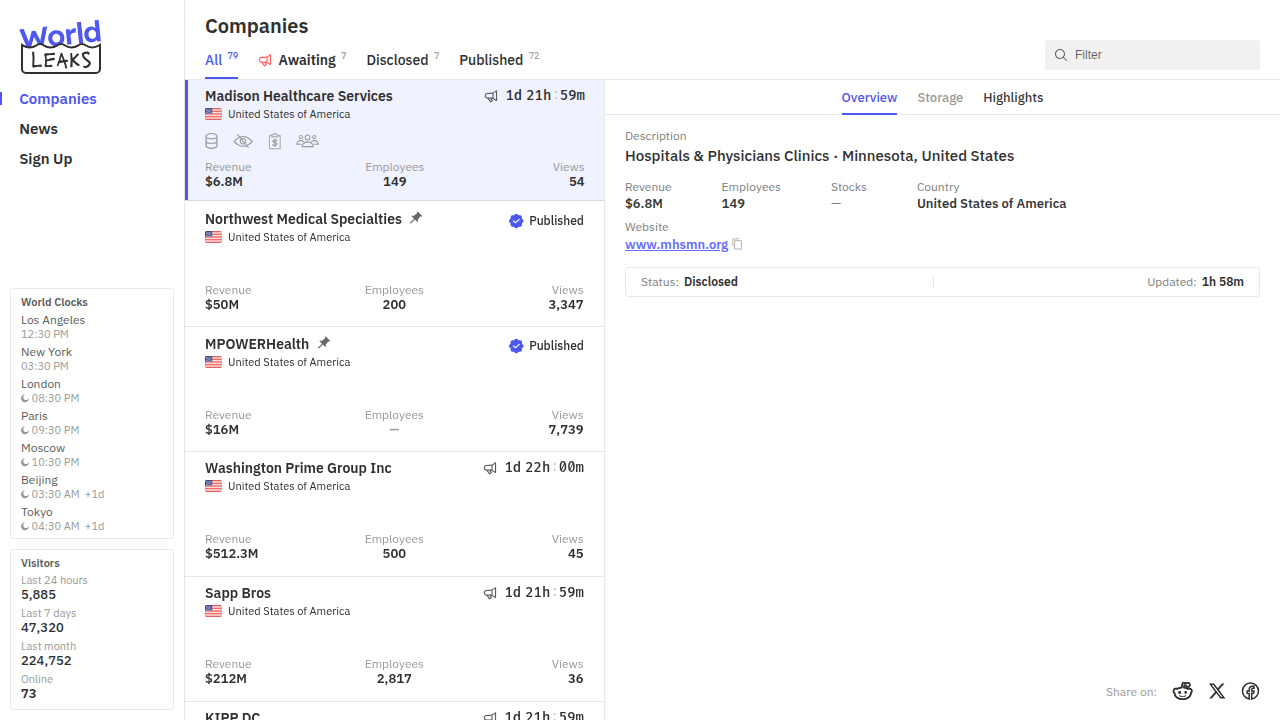Share on Reddit

tap(1183, 691)
